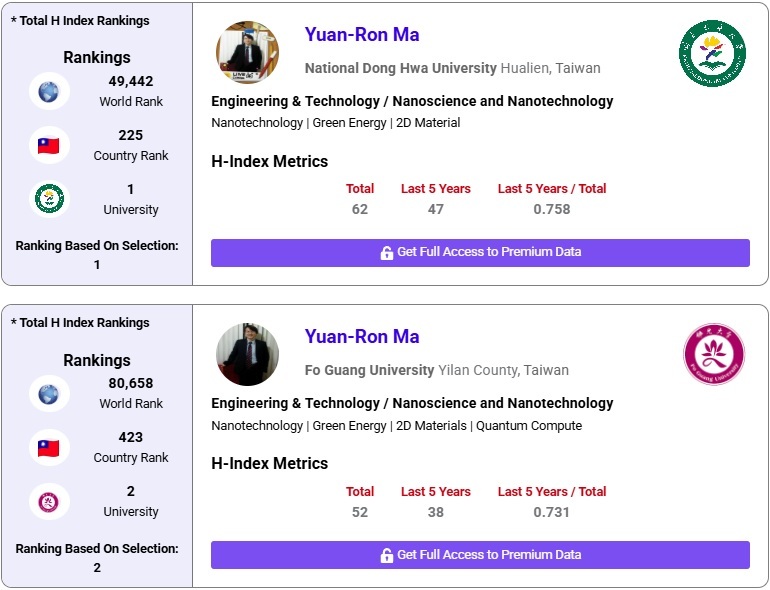Click the small Dong Hwa University rank icon
The image size is (770, 590).
(x=48, y=199)
